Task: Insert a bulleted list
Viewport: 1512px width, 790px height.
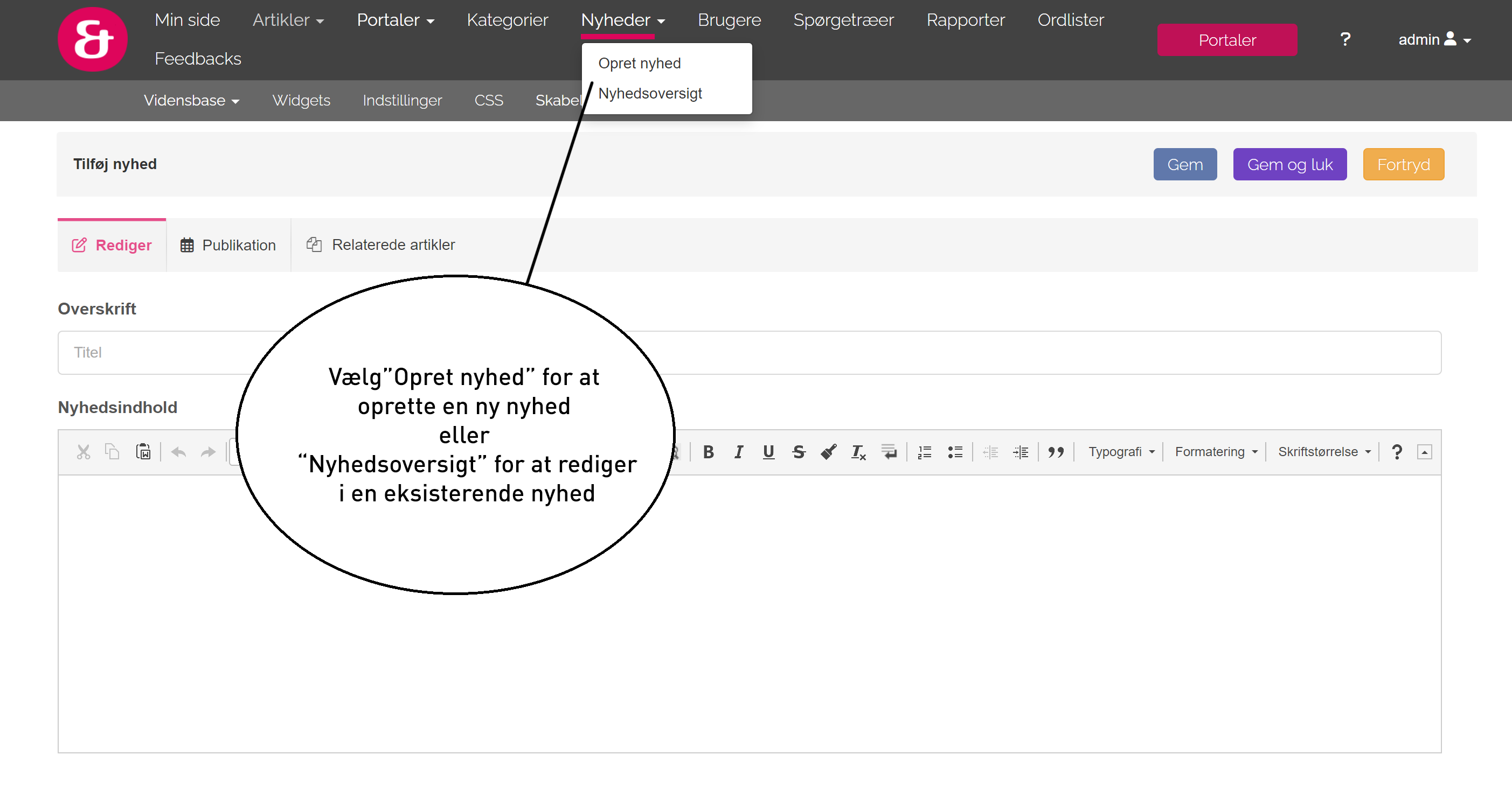Action: (955, 452)
